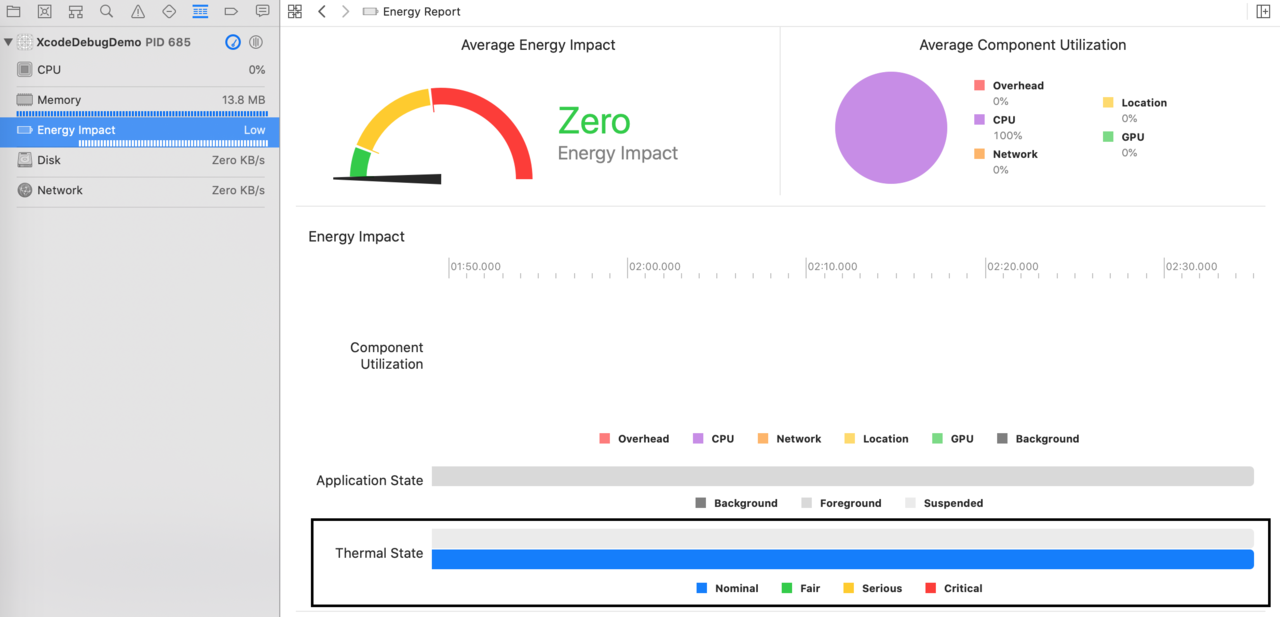Viewport: 1280px width, 617px height.
Task: Click the Disk gauge icon
Action: click(x=25, y=160)
